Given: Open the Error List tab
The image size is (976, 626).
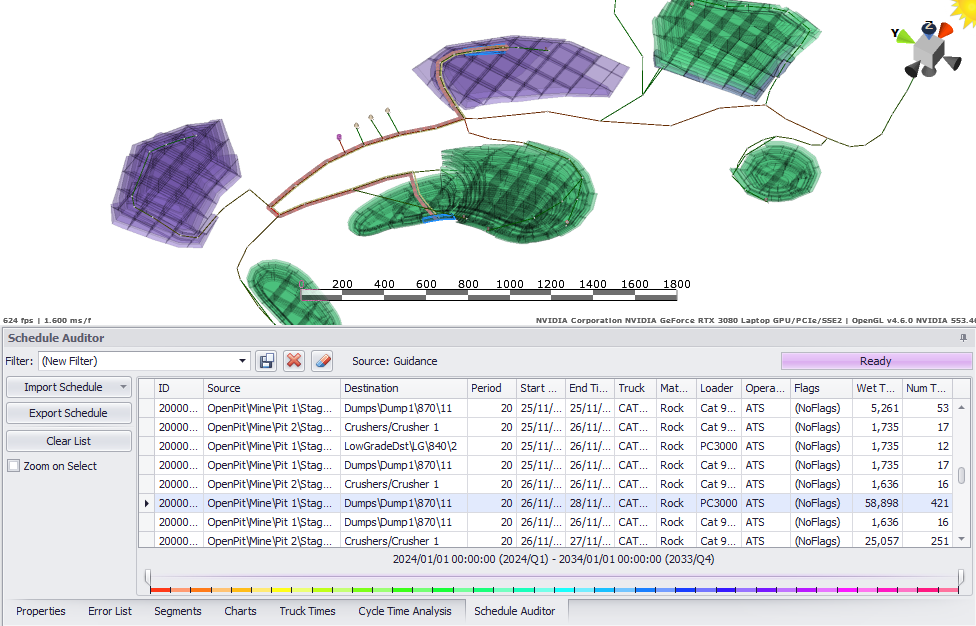Looking at the screenshot, I should [109, 611].
